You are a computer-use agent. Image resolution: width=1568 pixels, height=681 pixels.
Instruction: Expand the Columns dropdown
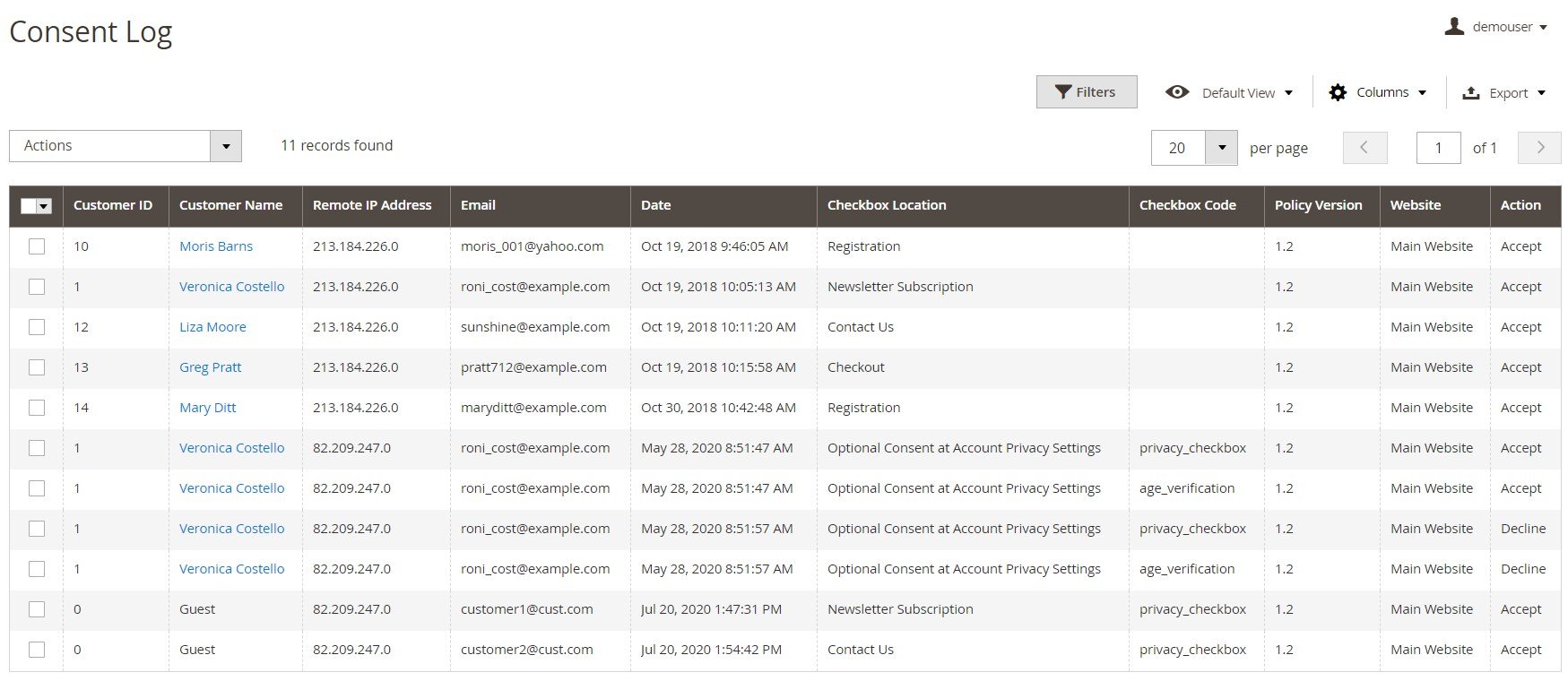click(1377, 92)
